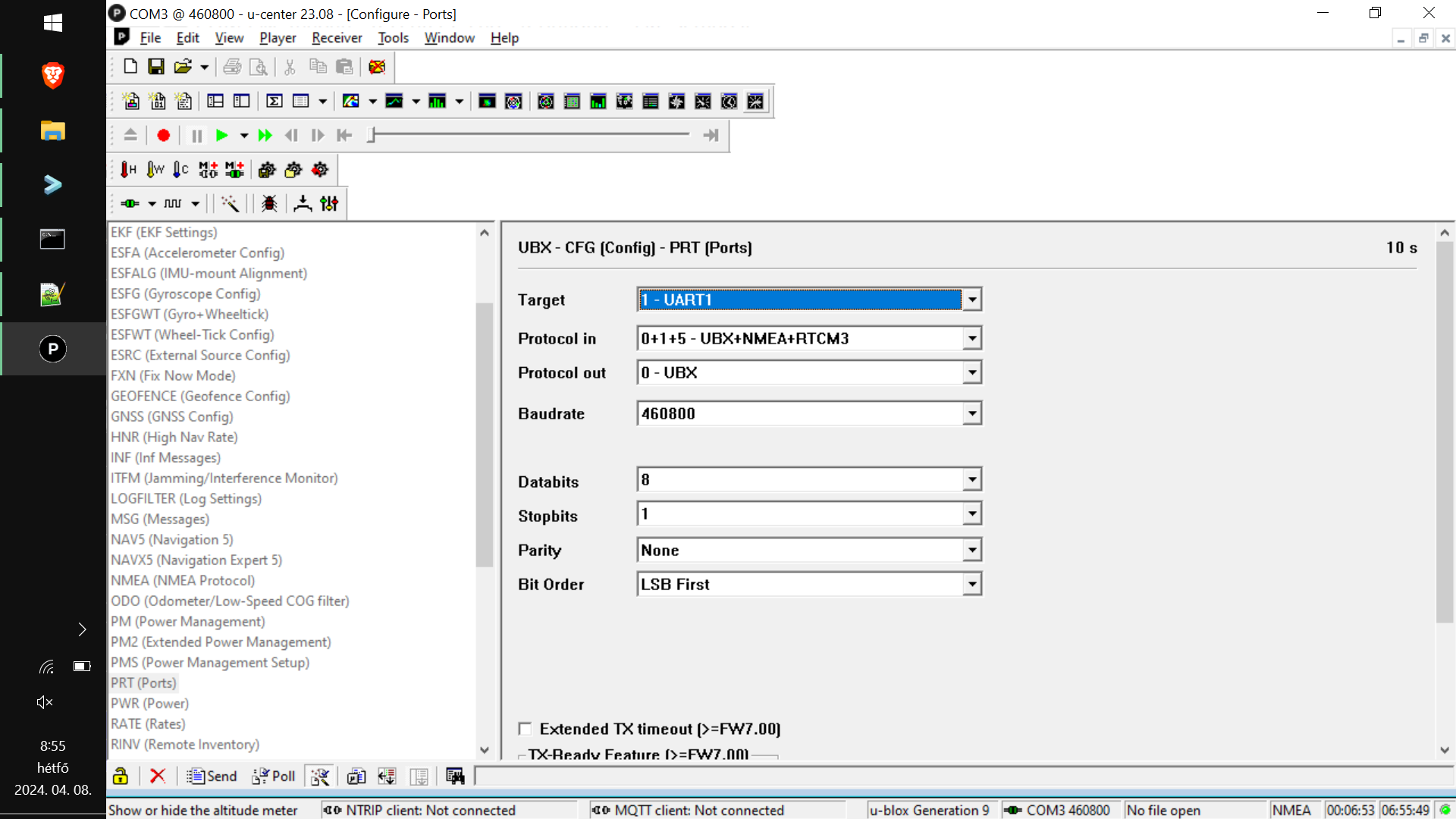Toggle the padlock icon near the Send button
Image resolution: width=1456 pixels, height=819 pixels.
pyautogui.click(x=120, y=776)
